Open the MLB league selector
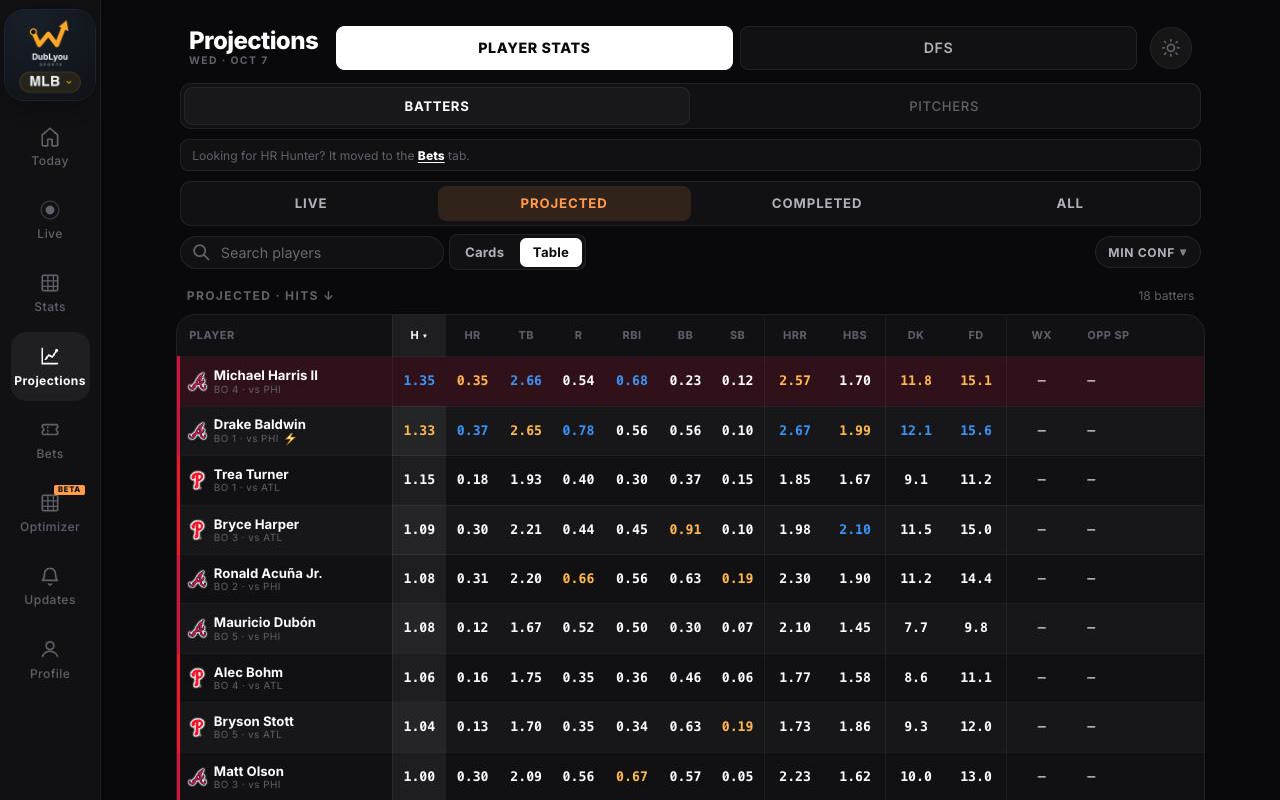This screenshot has height=800, width=1280. point(50,82)
